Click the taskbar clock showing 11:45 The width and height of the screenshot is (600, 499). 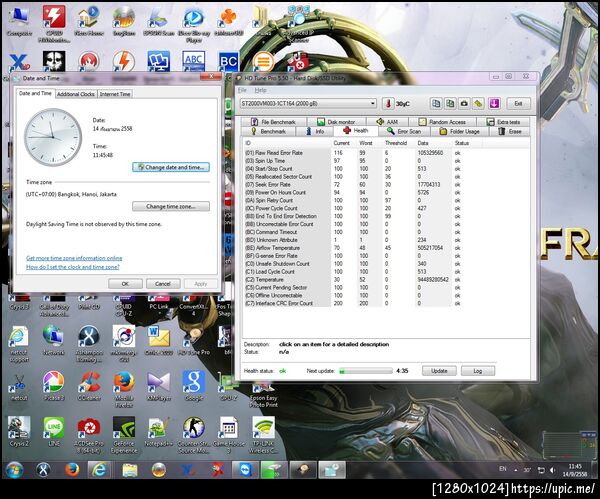pyautogui.click(x=575, y=470)
